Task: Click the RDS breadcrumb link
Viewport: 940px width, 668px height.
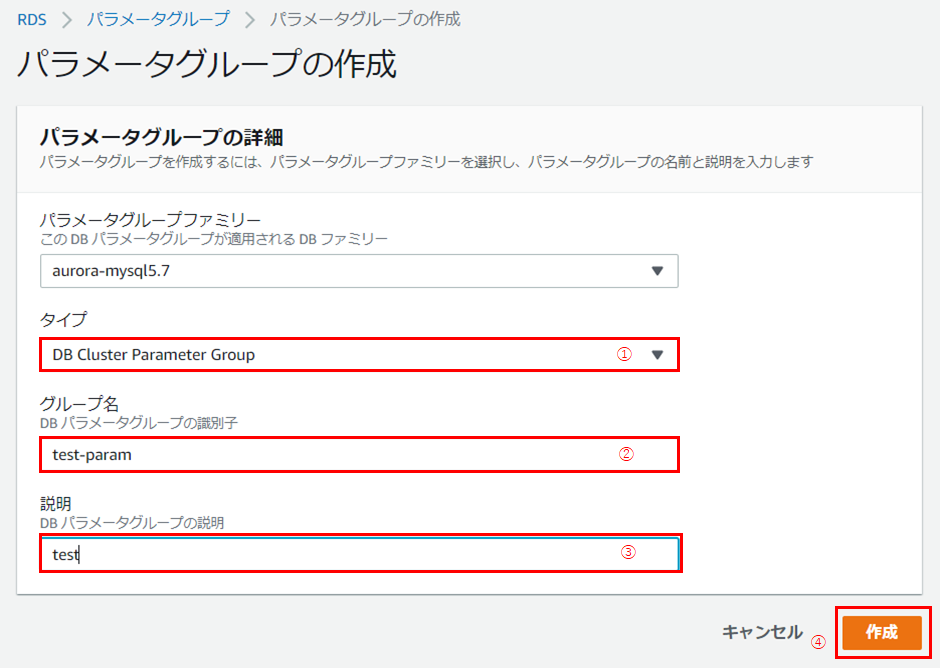Action: pyautogui.click(x=32, y=19)
